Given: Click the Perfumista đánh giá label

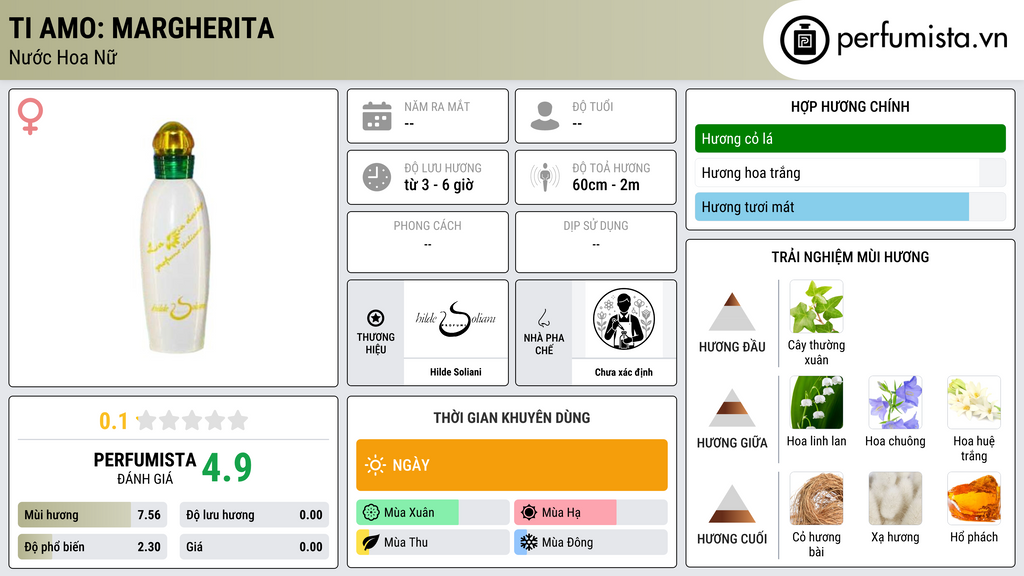Looking at the screenshot, I should click(x=144, y=468).
